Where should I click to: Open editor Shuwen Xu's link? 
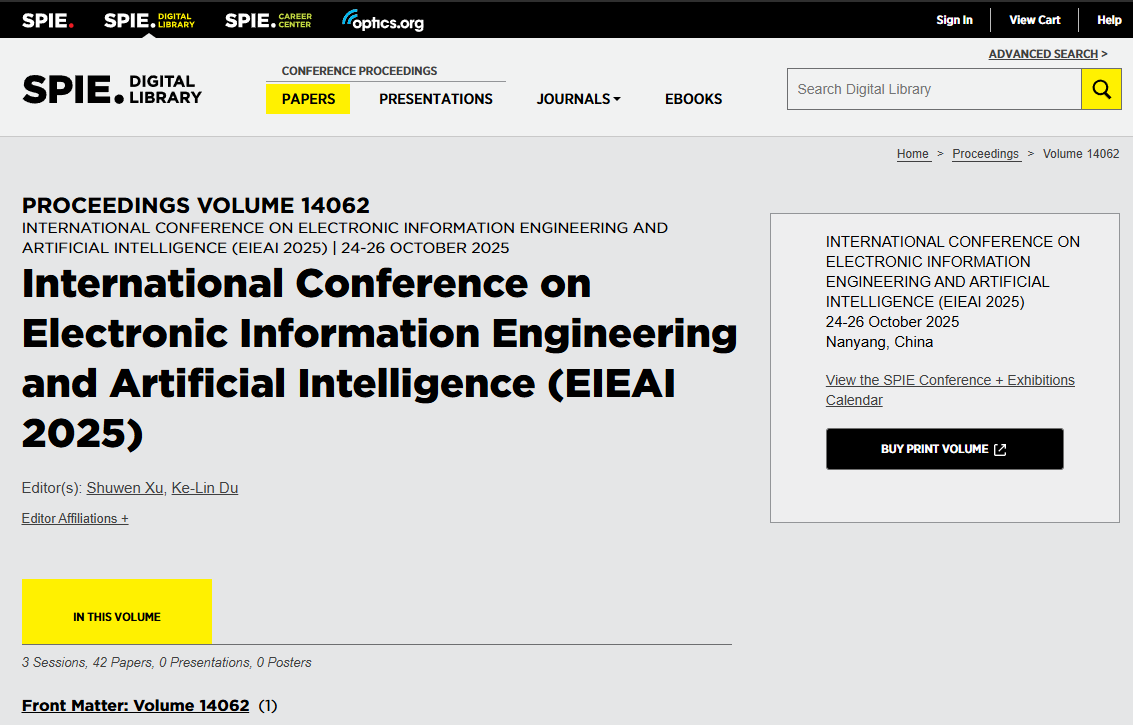(x=125, y=488)
